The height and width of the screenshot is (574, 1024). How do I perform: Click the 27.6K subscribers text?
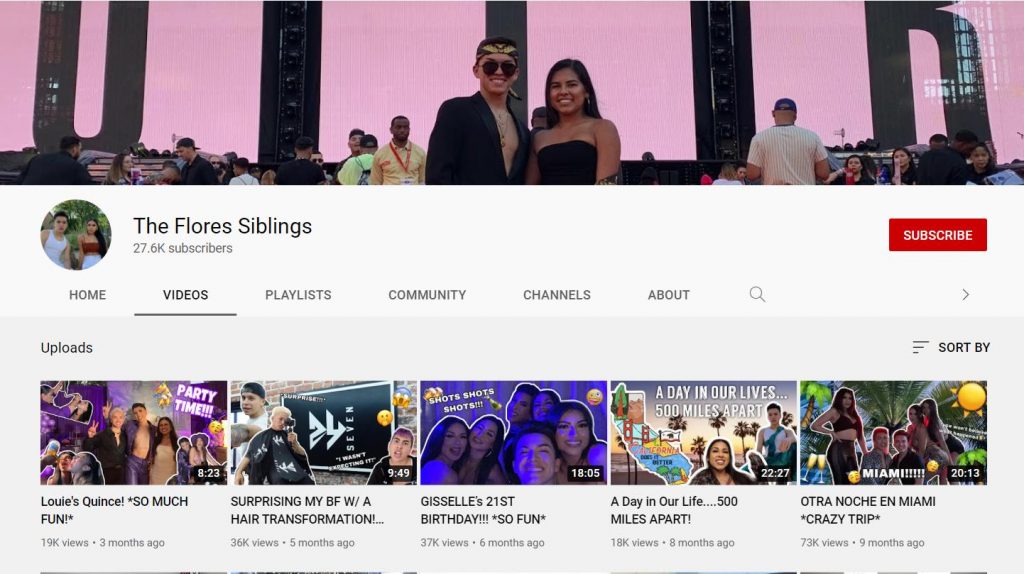pyautogui.click(x=183, y=248)
